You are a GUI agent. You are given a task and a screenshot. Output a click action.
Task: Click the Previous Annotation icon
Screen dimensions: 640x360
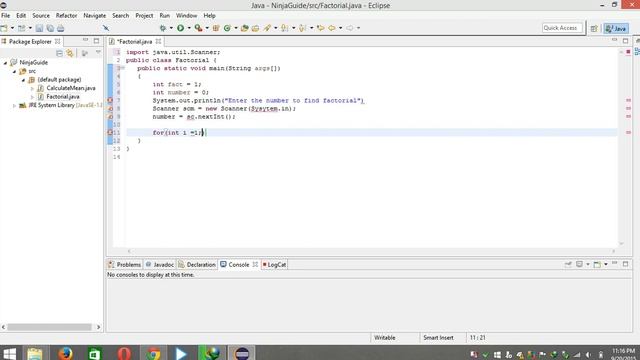302,28
